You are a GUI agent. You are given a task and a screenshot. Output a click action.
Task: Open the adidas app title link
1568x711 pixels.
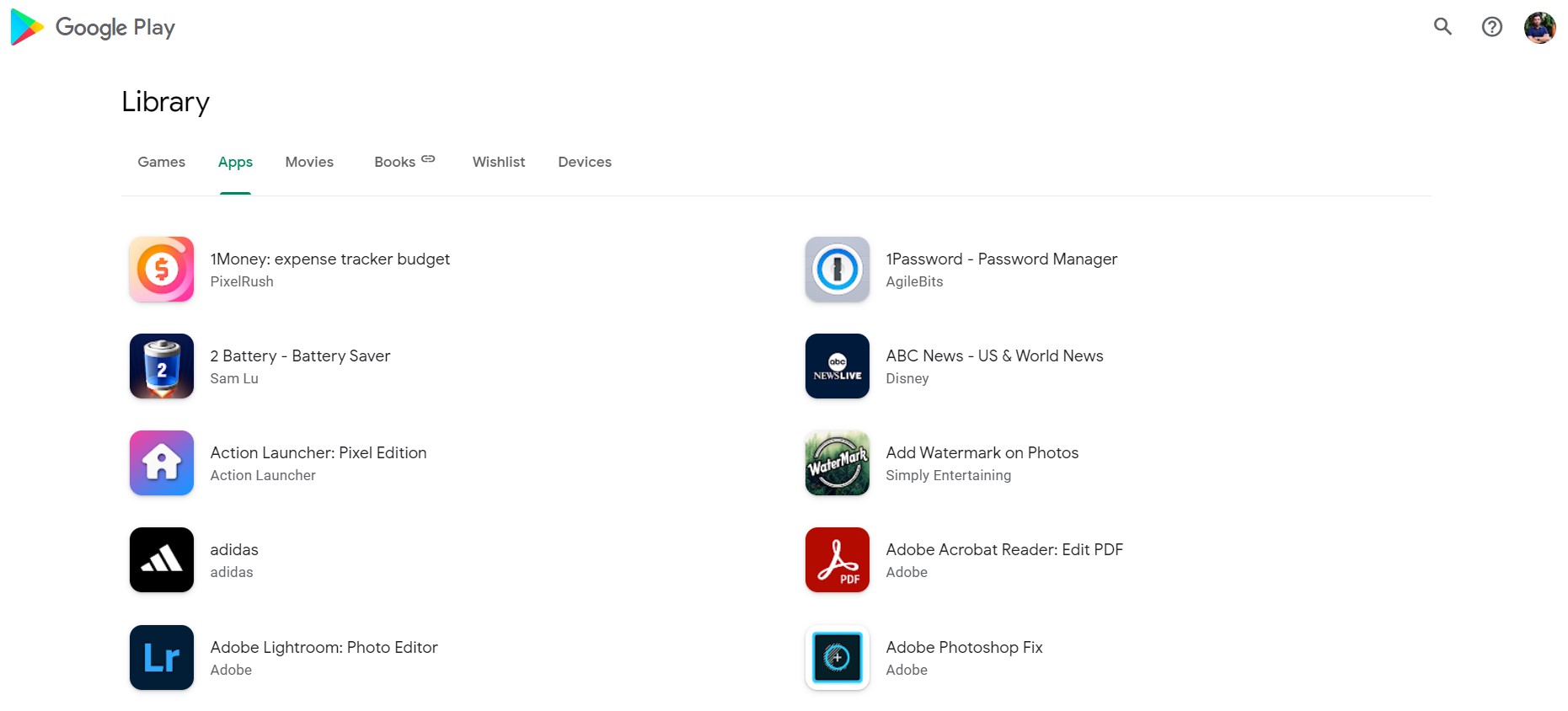[x=234, y=550]
